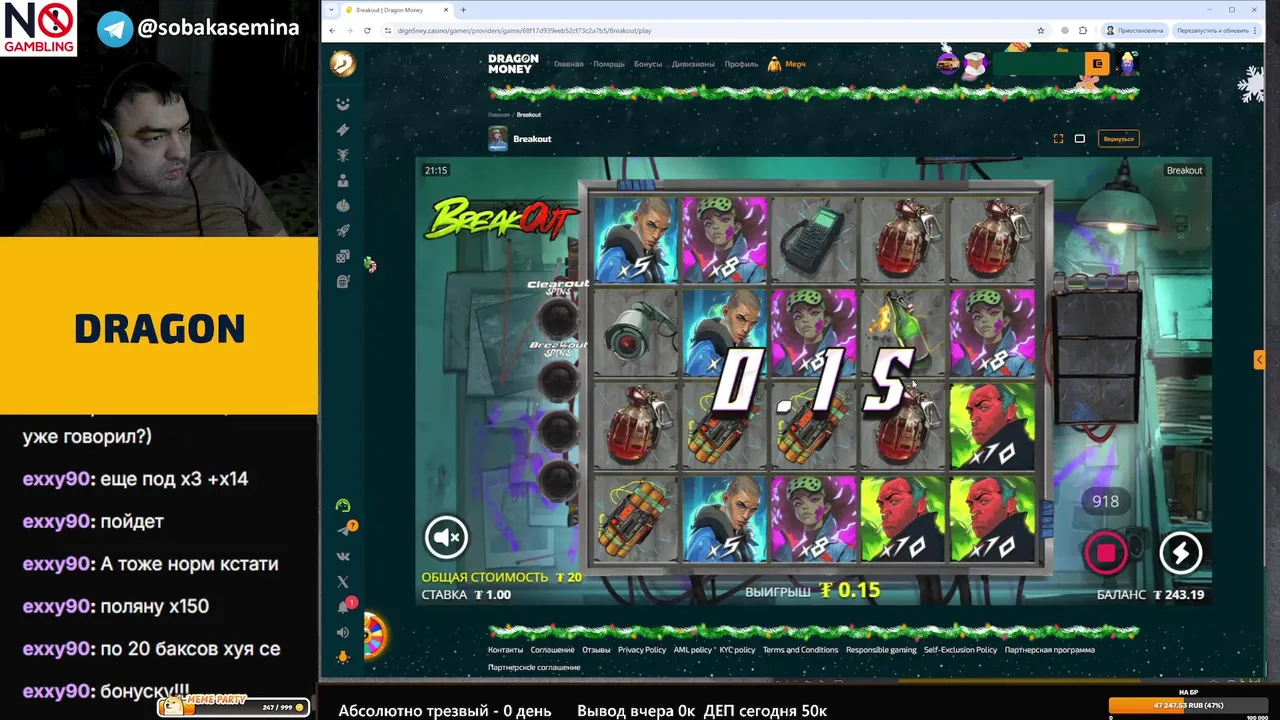Go back in the browser
The height and width of the screenshot is (720, 1280).
pyautogui.click(x=333, y=30)
